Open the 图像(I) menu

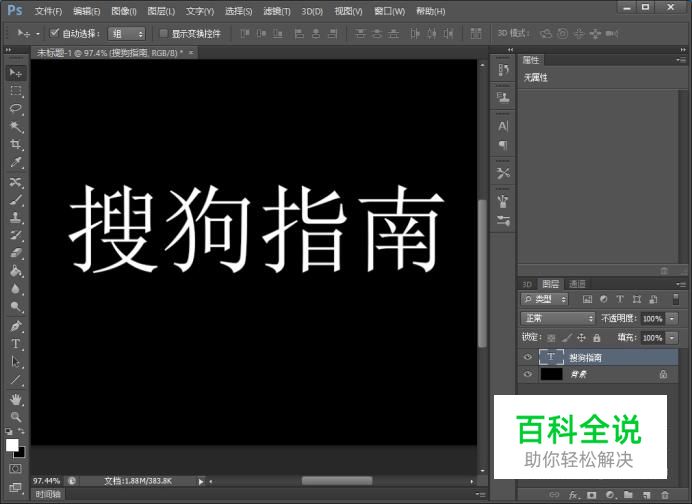coord(124,11)
